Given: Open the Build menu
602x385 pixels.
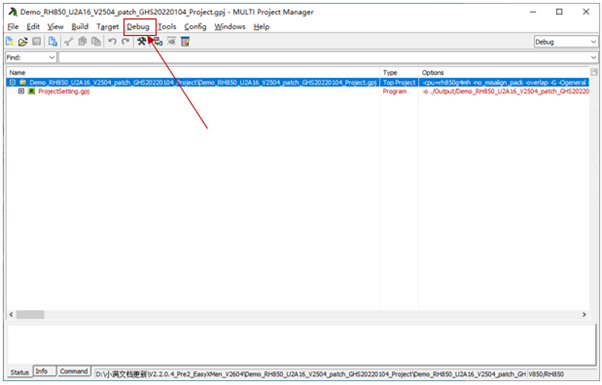Looking at the screenshot, I should click(x=80, y=27).
